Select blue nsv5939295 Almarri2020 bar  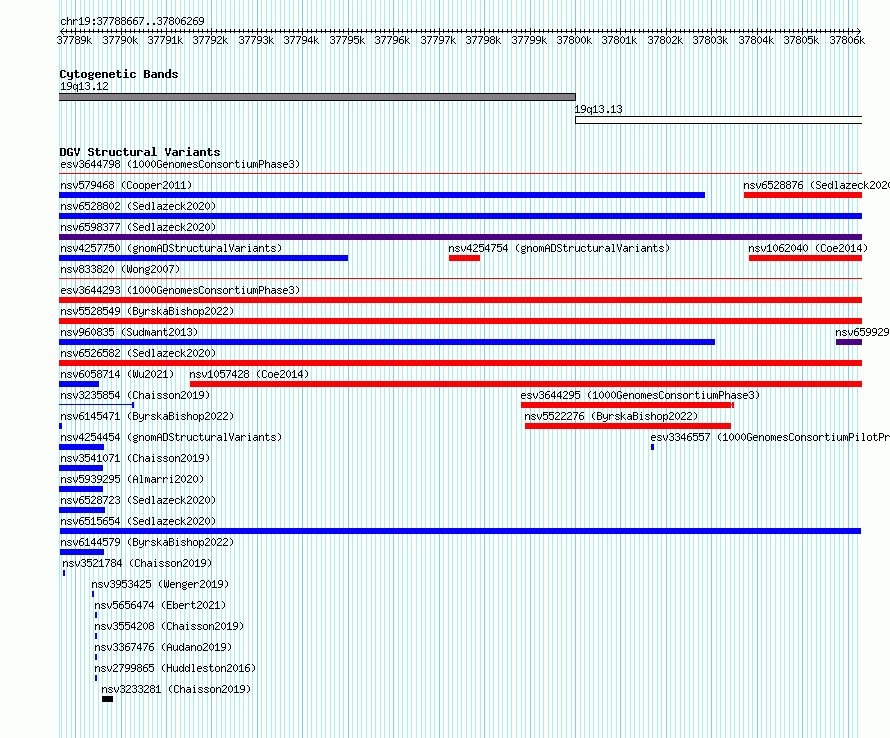(x=81, y=489)
